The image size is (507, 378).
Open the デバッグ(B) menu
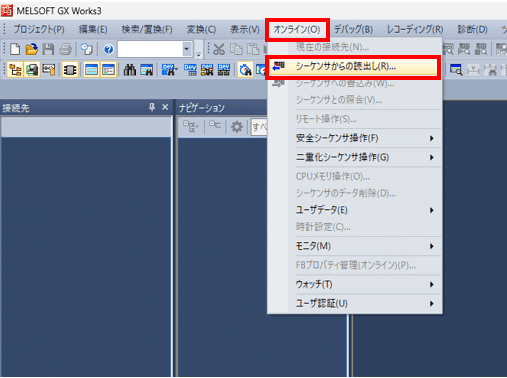354,30
